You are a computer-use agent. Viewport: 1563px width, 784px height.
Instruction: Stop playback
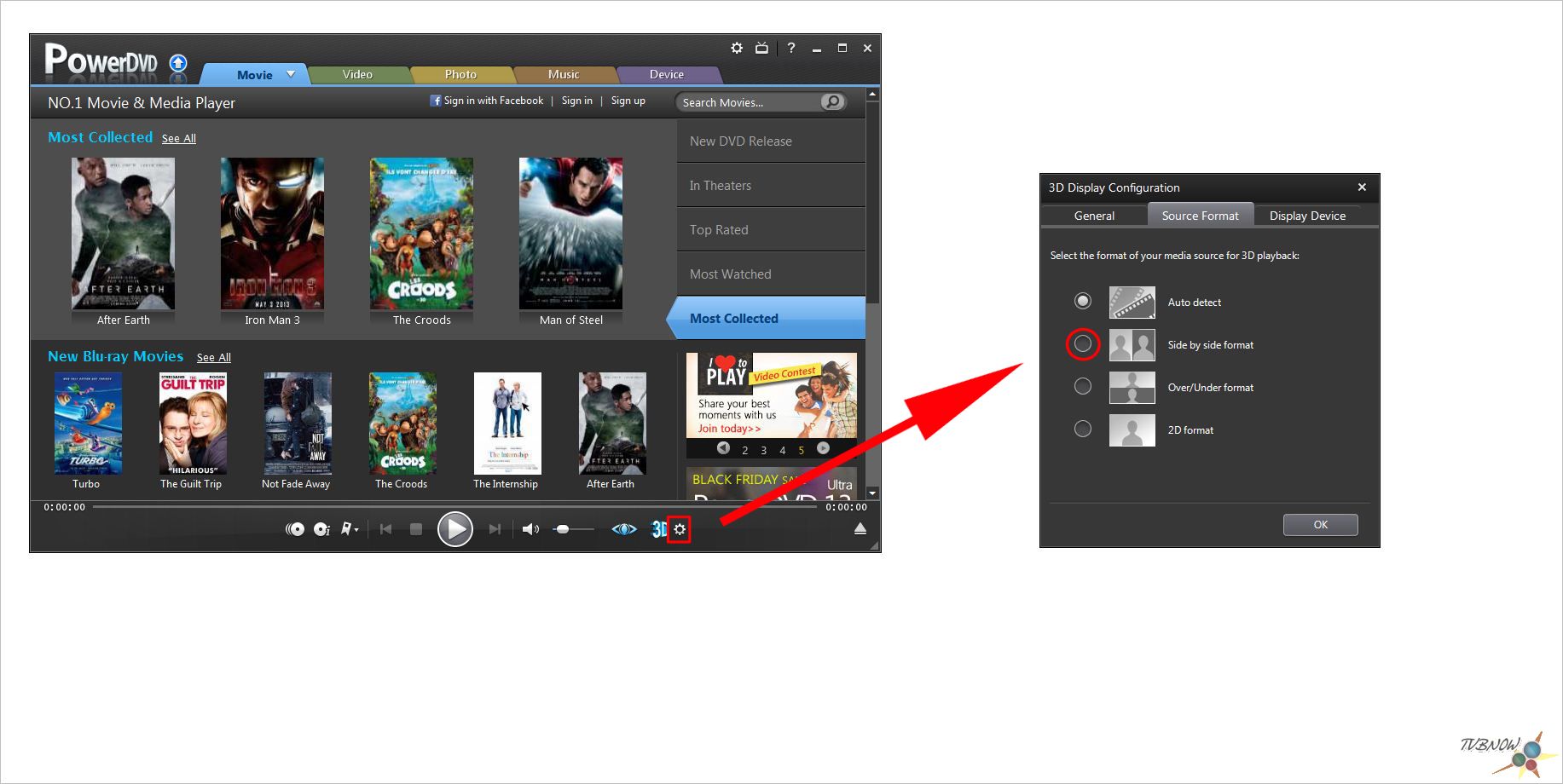[x=416, y=529]
